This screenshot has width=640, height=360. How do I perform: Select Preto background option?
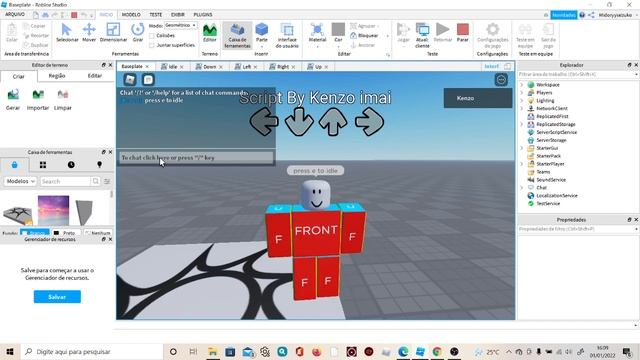pos(66,233)
